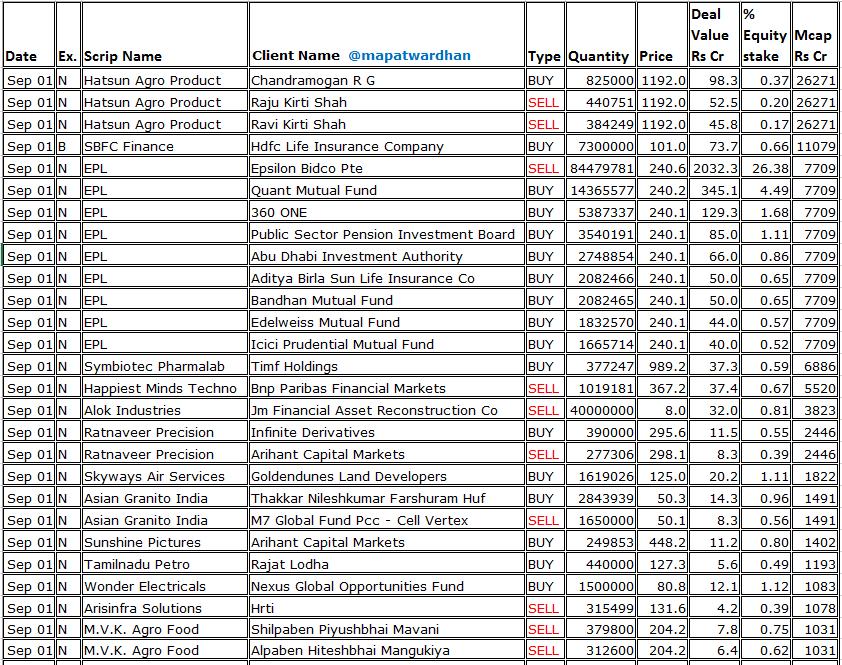This screenshot has width=842, height=665.
Task: Select the 'Sunshine Pictures' scrip cell
Action: [x=165, y=543]
